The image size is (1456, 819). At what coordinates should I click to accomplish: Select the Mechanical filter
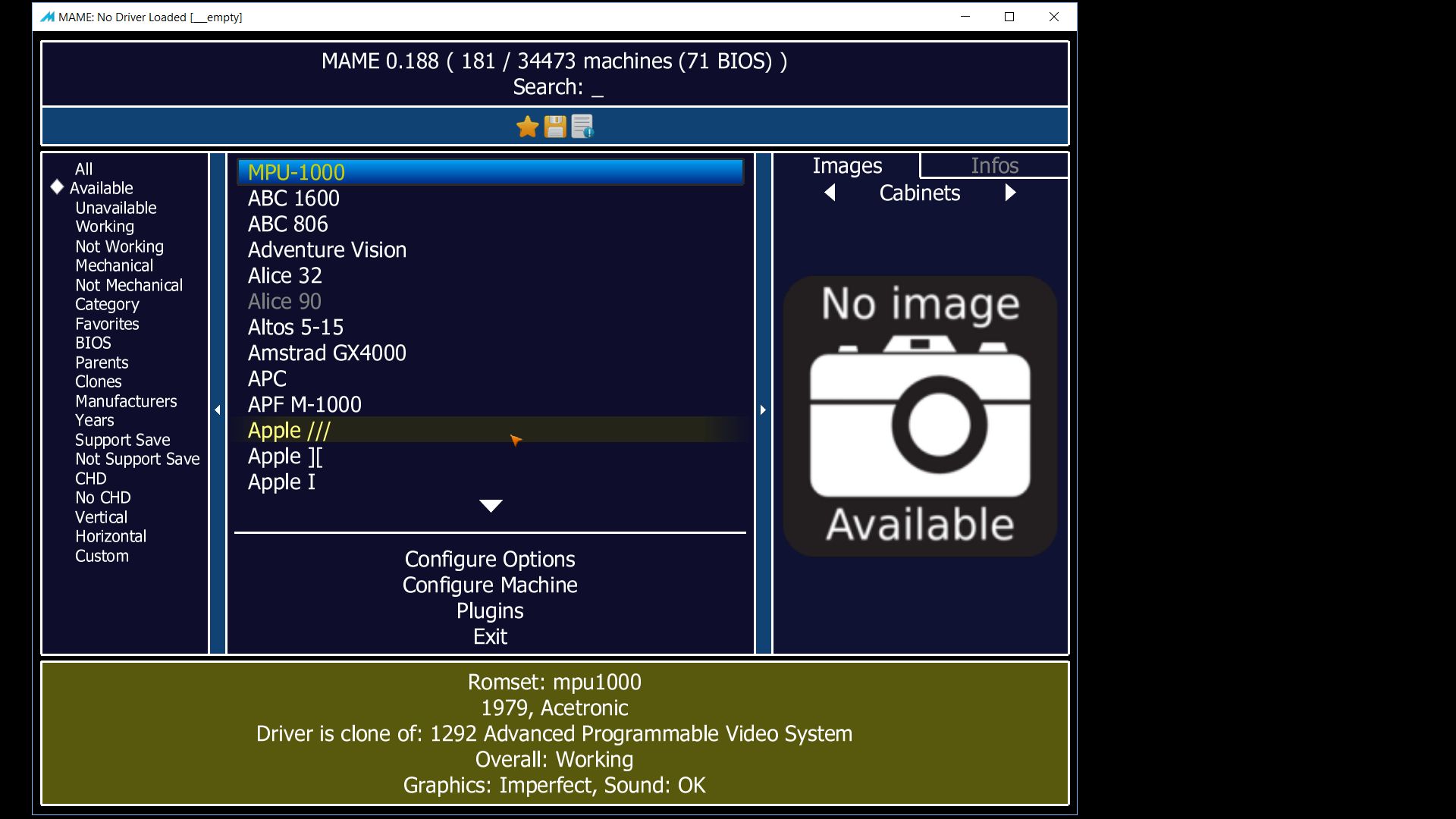114,265
